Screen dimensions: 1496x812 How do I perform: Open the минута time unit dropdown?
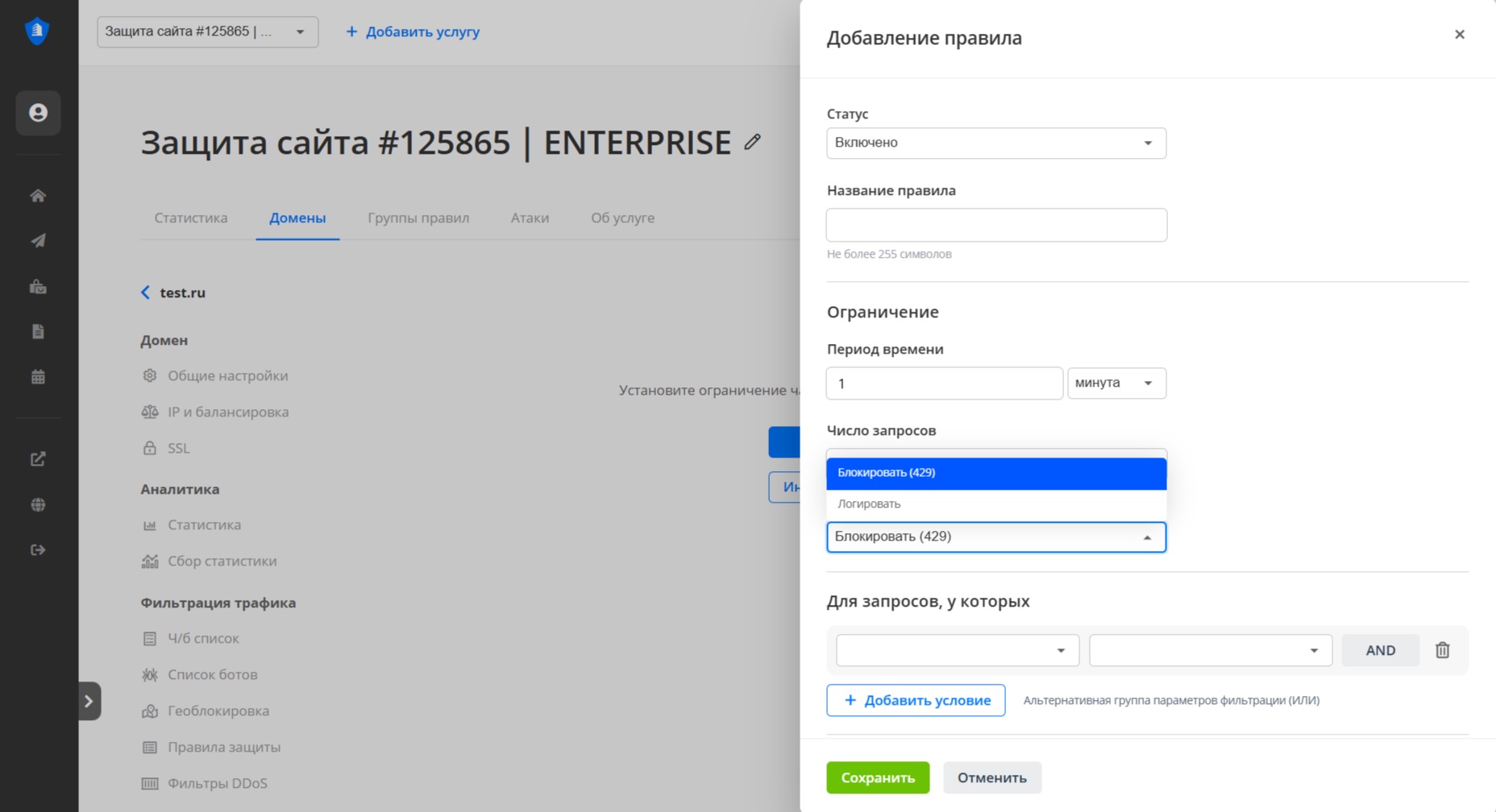click(1116, 383)
